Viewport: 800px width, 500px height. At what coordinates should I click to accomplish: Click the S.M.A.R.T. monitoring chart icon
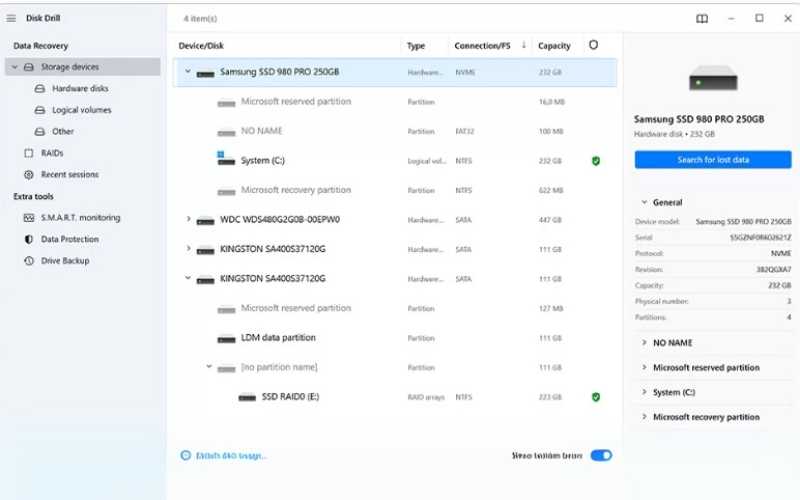click(x=29, y=218)
